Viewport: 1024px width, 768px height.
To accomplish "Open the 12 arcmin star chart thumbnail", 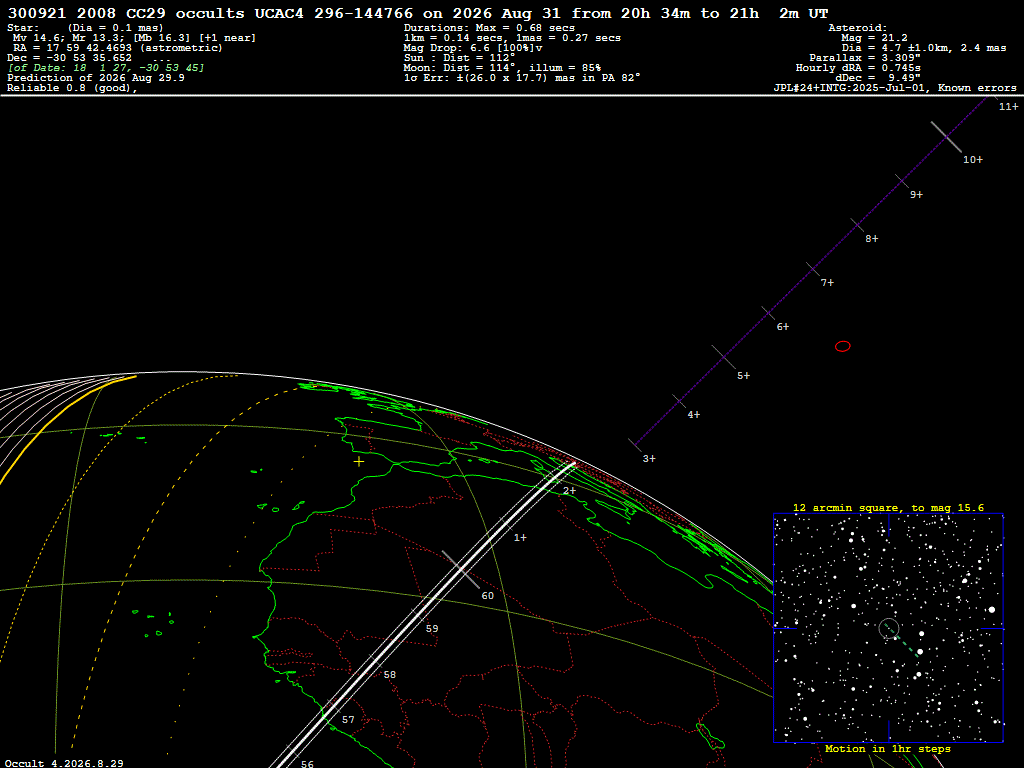I will [888, 628].
